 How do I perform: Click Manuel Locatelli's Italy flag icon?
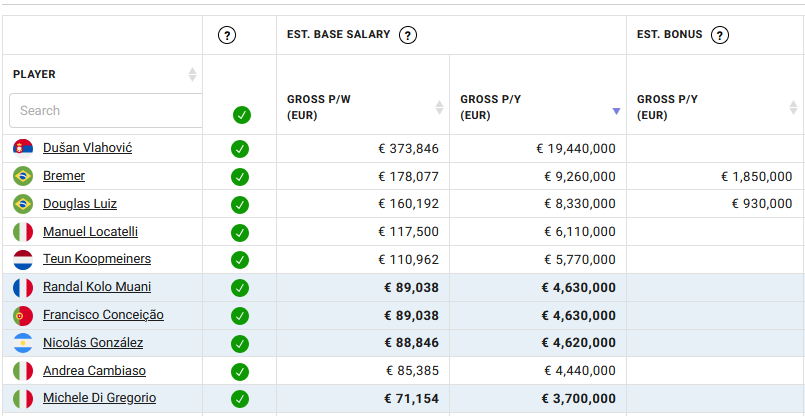pyautogui.click(x=23, y=232)
